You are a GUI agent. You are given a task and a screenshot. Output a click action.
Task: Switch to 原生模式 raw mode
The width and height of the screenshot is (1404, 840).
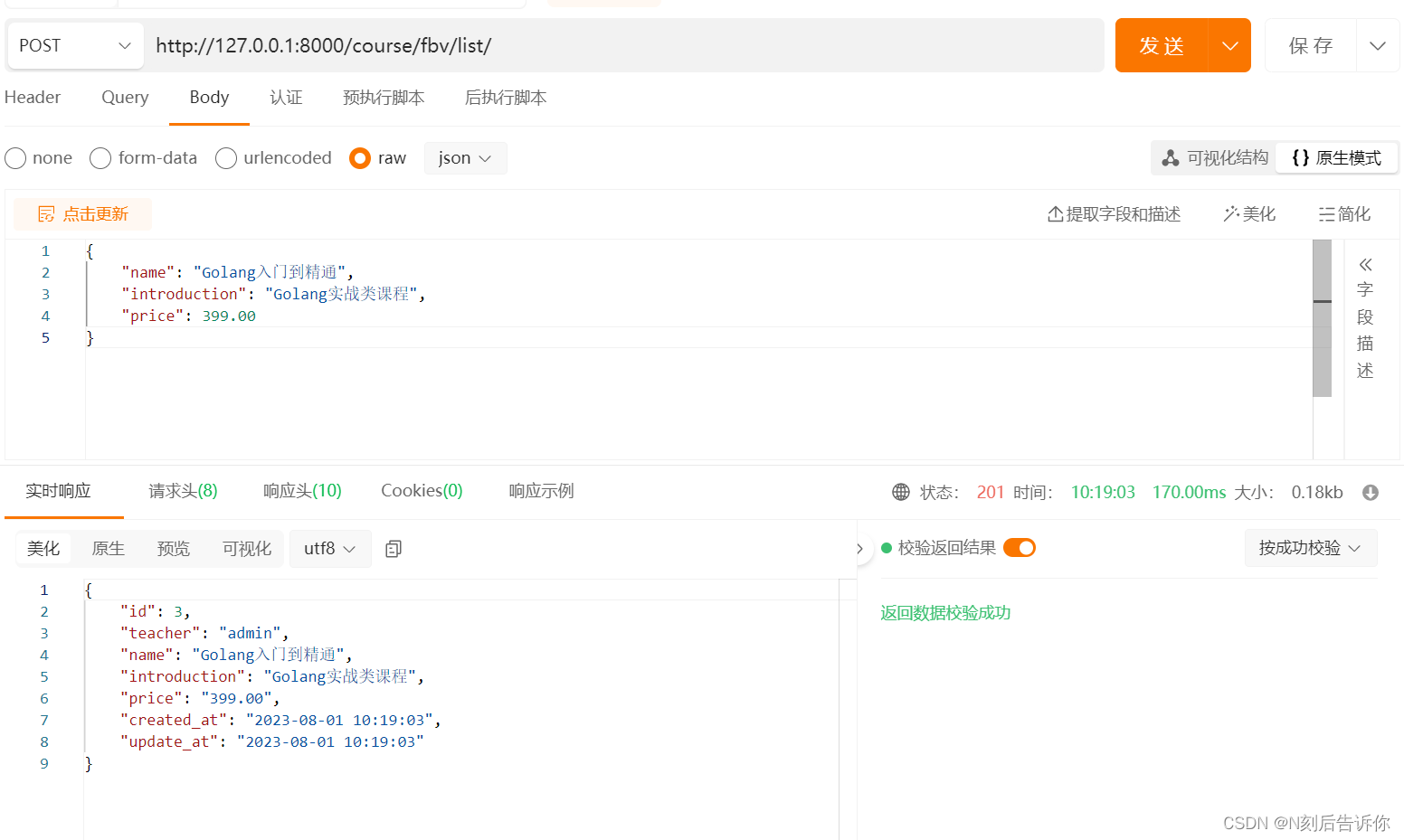(x=1337, y=158)
